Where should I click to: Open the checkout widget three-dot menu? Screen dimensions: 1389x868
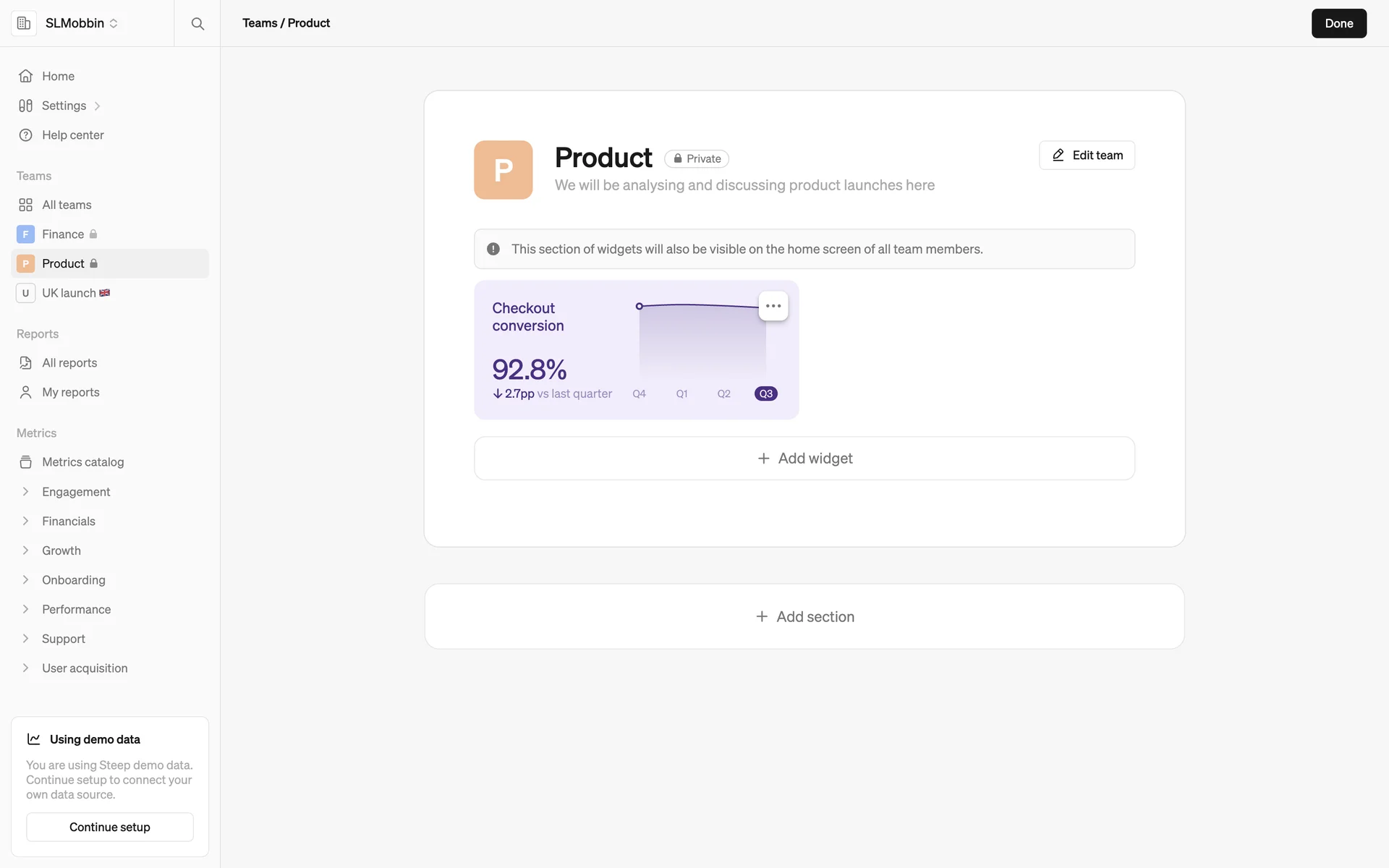click(x=773, y=306)
